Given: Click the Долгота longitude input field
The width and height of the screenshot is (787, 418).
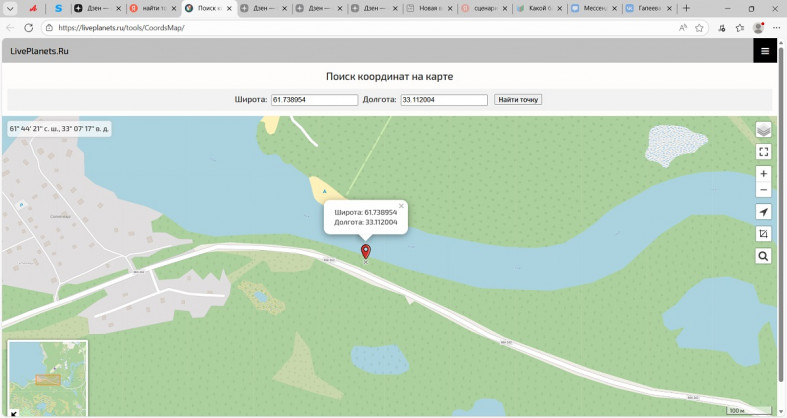Looking at the screenshot, I should [443, 99].
